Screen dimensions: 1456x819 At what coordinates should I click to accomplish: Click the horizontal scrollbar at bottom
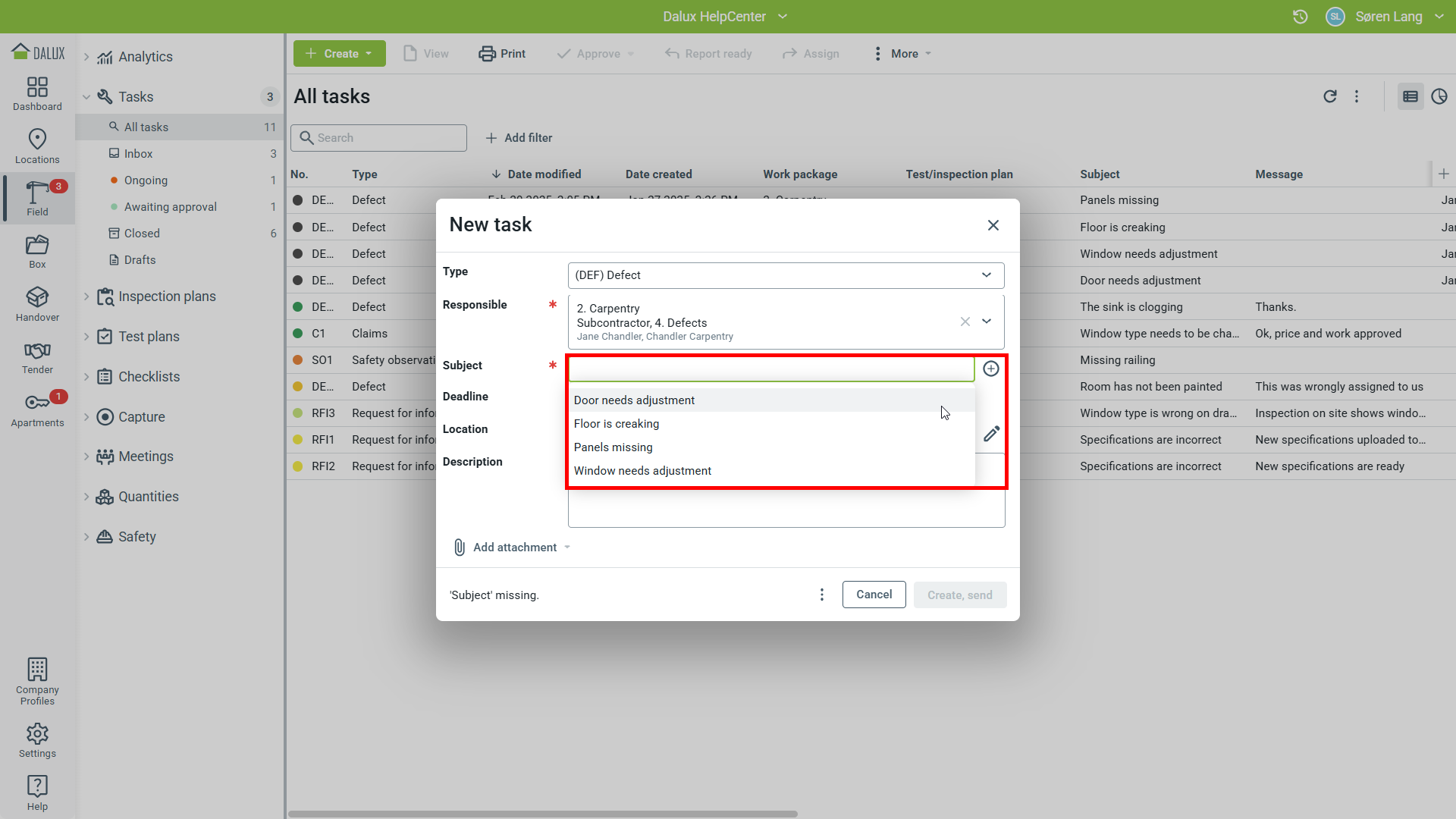(x=542, y=814)
